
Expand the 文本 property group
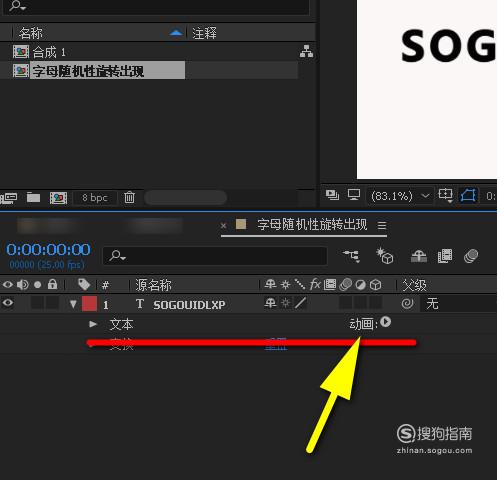[x=93, y=324]
